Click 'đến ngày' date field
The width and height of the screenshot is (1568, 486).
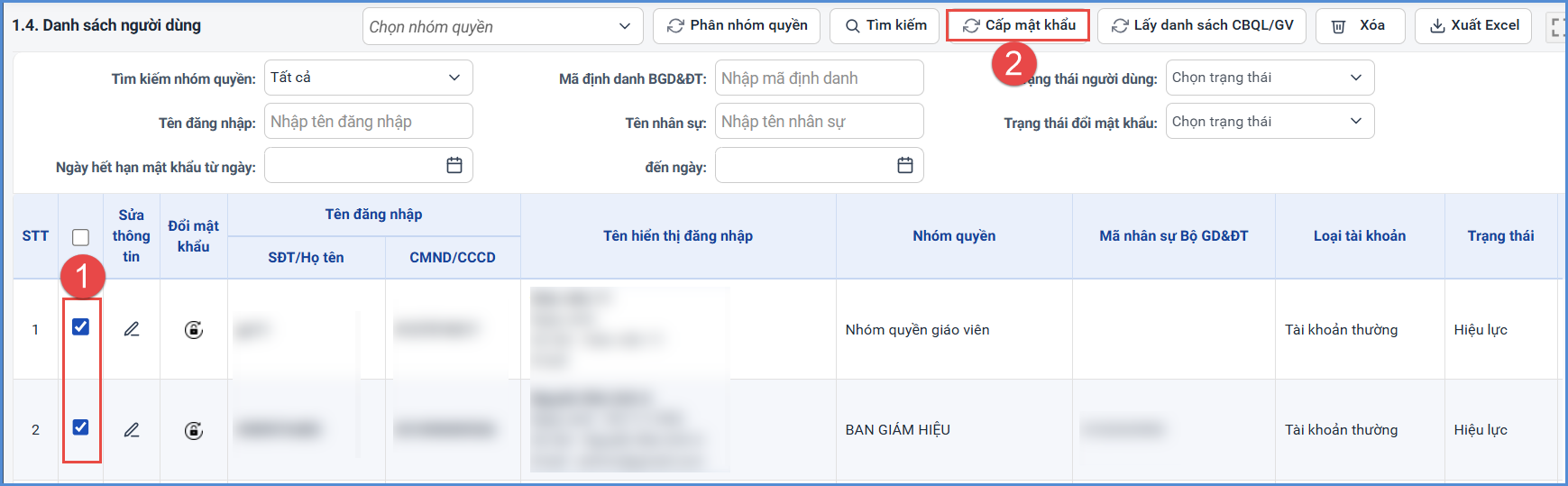pyautogui.click(x=820, y=165)
